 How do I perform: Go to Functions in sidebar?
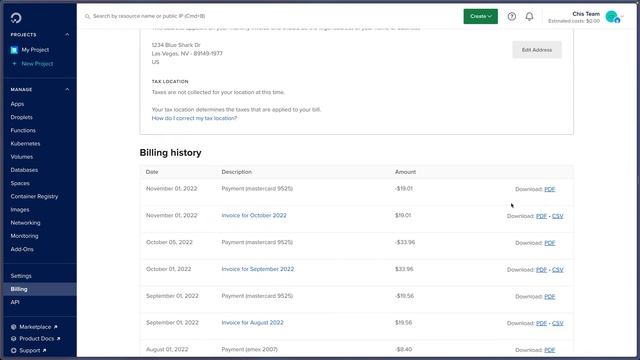[23, 130]
